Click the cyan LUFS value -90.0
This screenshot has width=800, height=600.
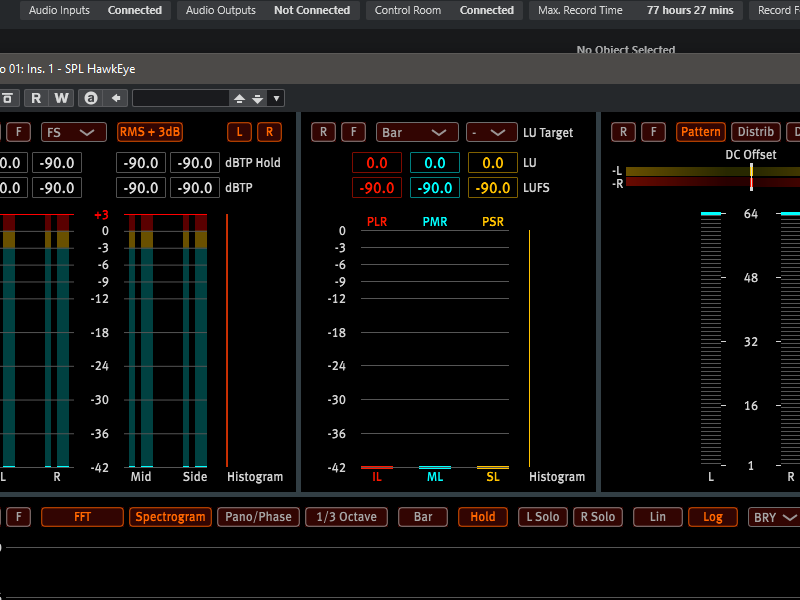(435, 188)
